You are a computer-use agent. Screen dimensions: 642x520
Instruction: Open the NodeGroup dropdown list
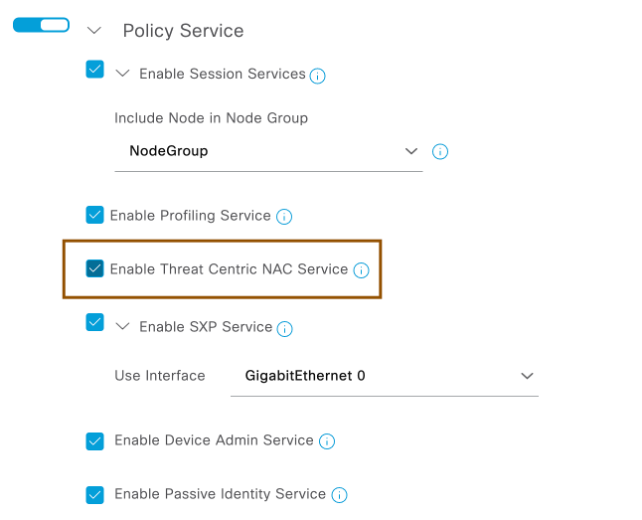click(x=269, y=151)
